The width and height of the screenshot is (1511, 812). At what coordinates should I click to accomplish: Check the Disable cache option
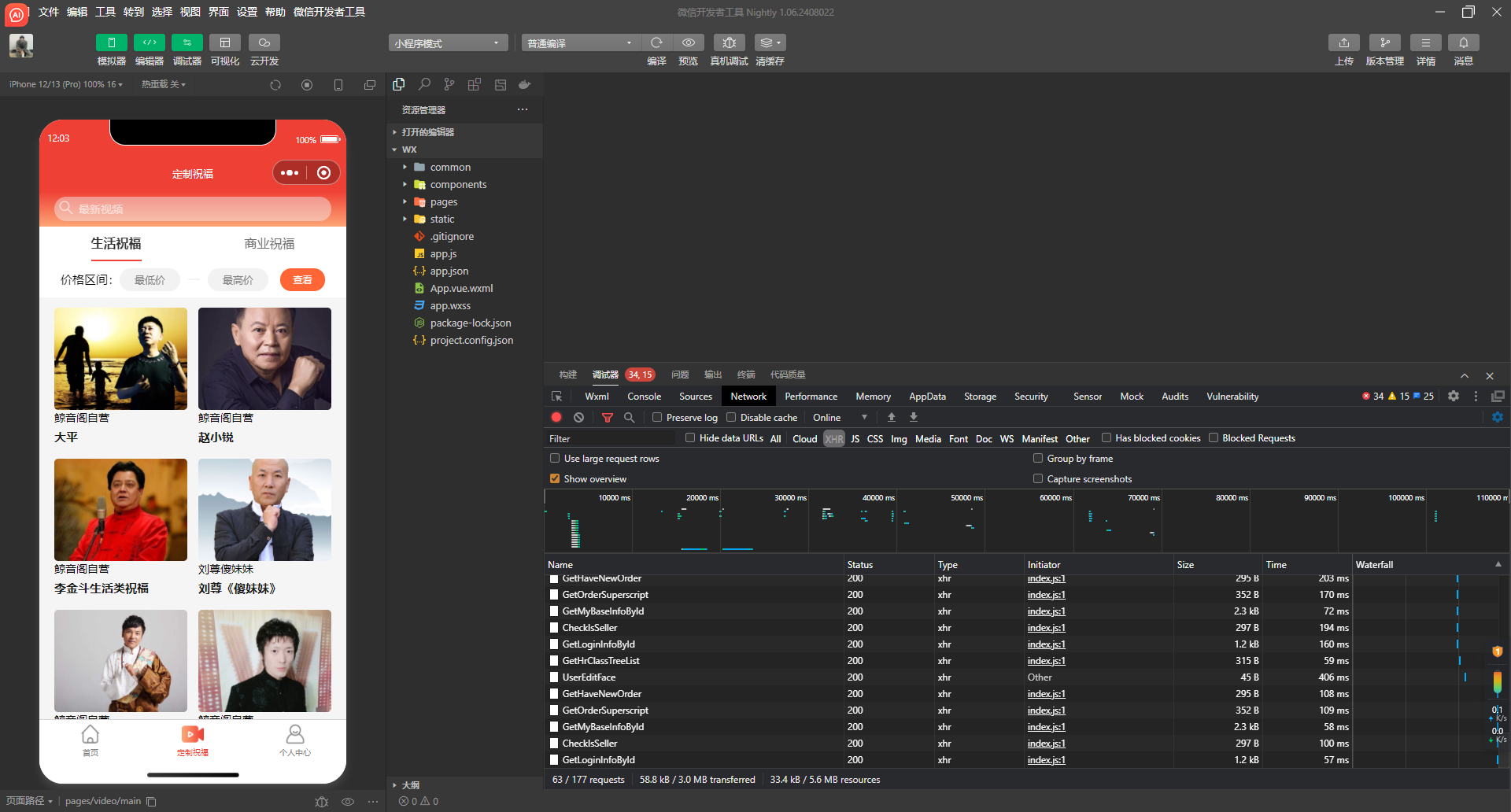[731, 418]
